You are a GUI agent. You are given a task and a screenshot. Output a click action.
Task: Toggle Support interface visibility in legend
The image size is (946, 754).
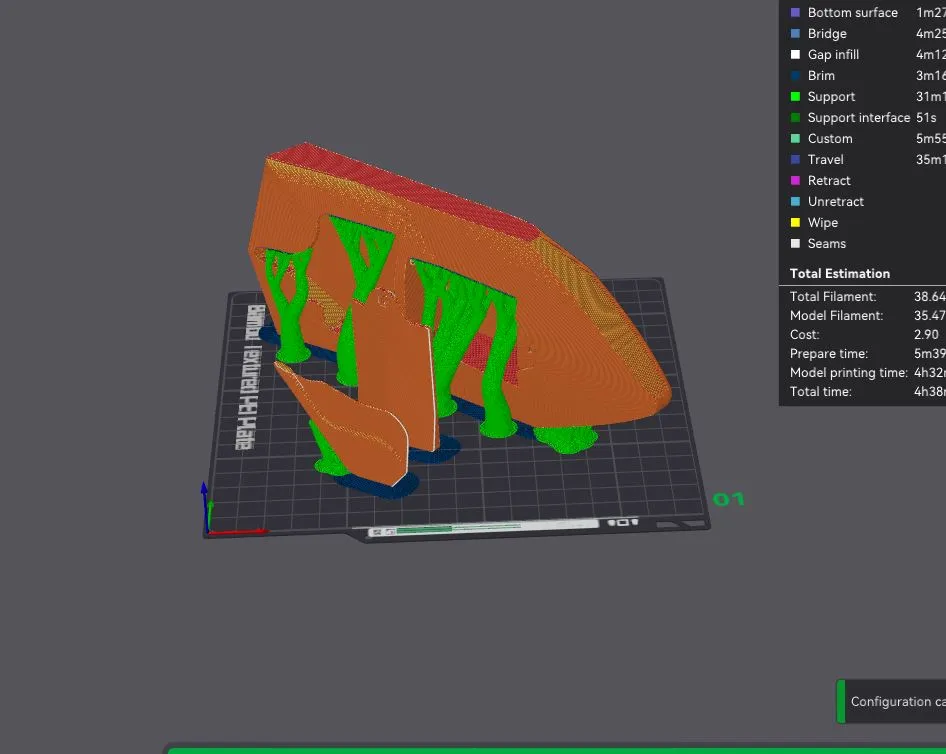tap(795, 117)
